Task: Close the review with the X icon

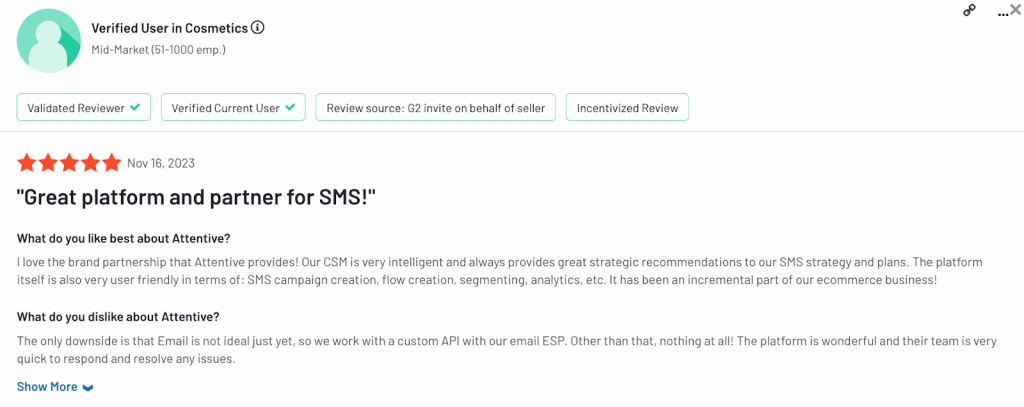Action: (x=1015, y=9)
